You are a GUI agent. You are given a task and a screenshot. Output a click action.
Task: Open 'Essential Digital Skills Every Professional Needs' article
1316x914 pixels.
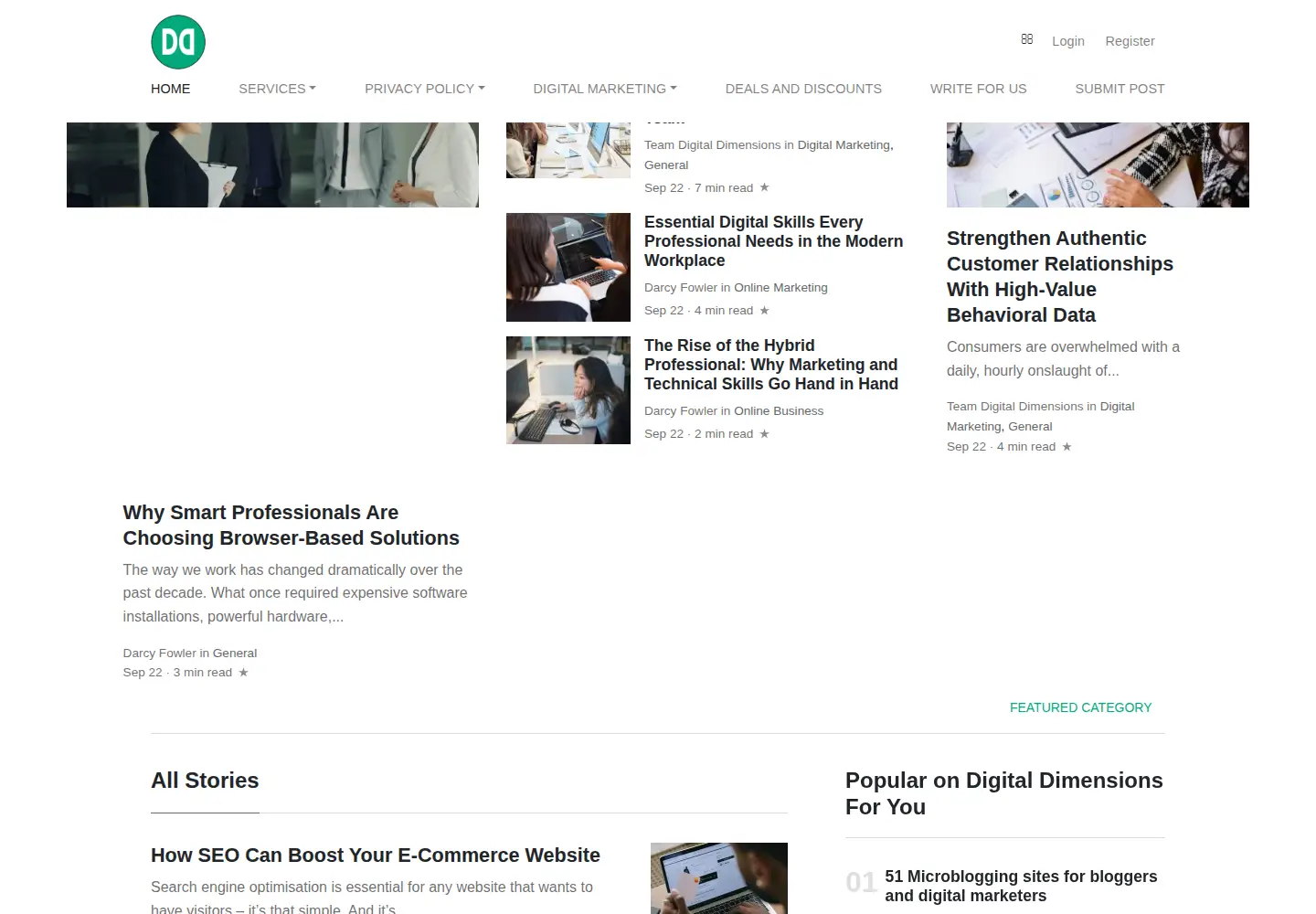tap(773, 241)
